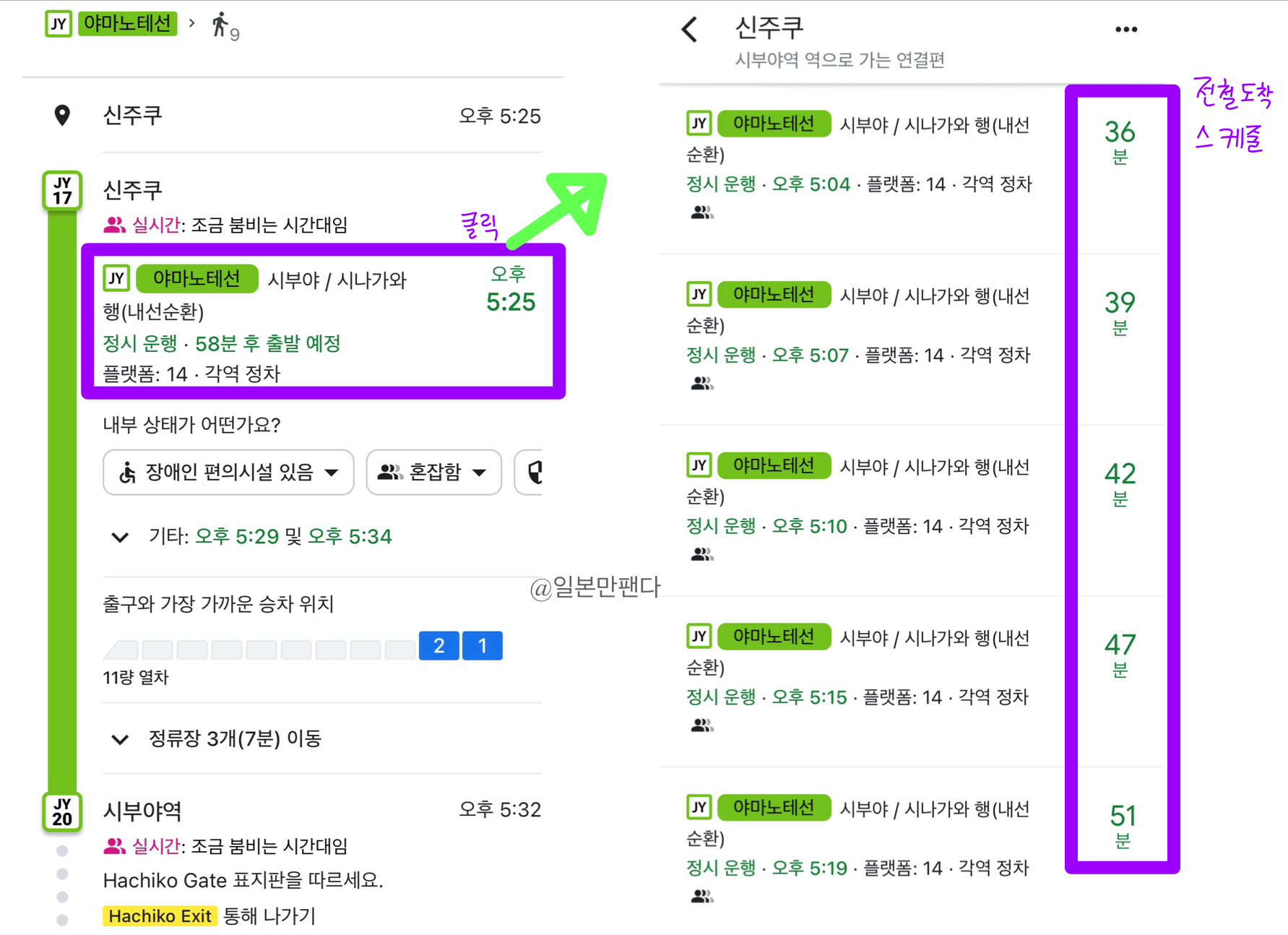Open the 혼잡함 crowdedness dropdown
The image size is (1288, 935).
click(x=433, y=473)
